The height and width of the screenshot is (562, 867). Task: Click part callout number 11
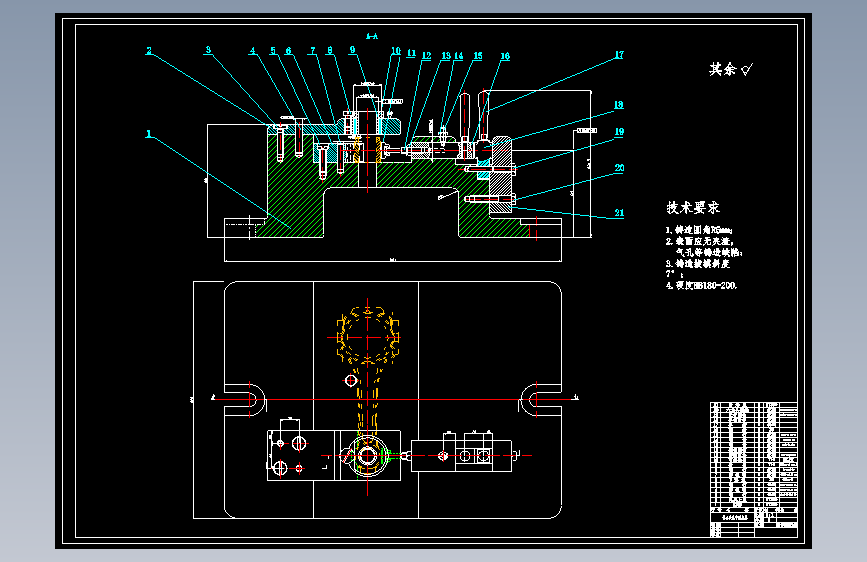(x=411, y=53)
